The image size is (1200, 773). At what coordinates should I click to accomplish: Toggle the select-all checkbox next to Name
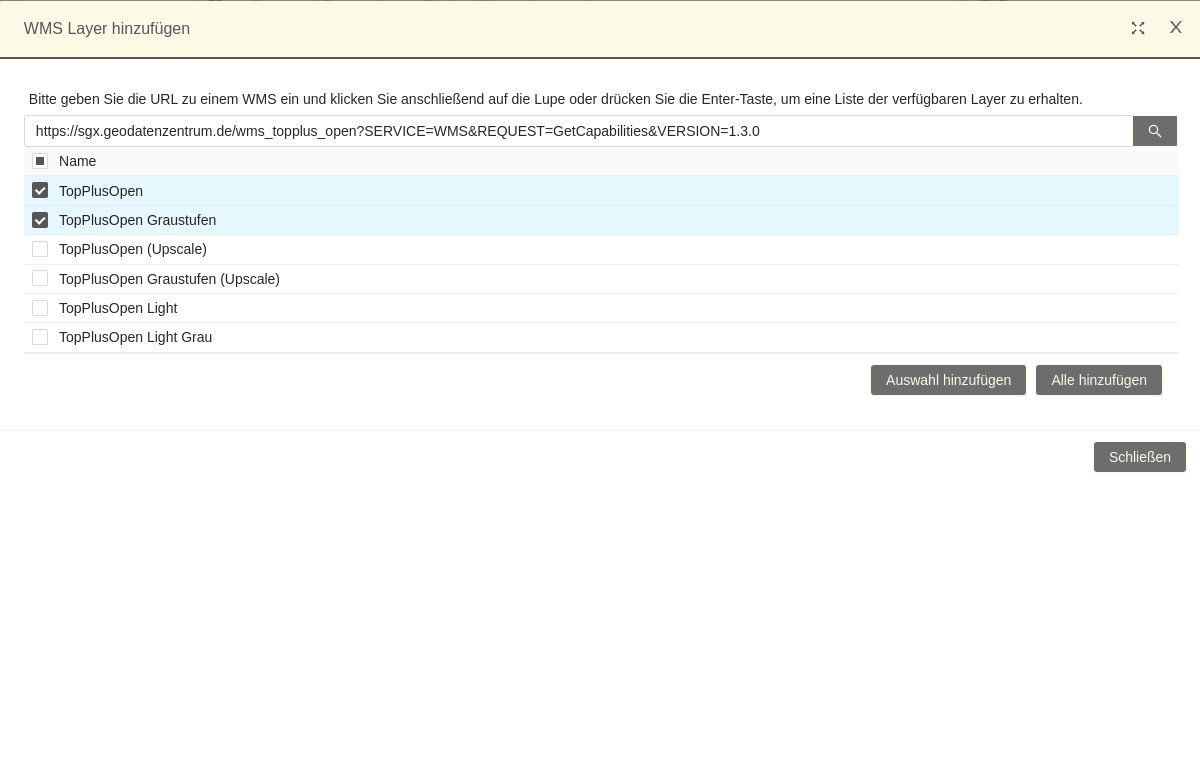(x=40, y=161)
